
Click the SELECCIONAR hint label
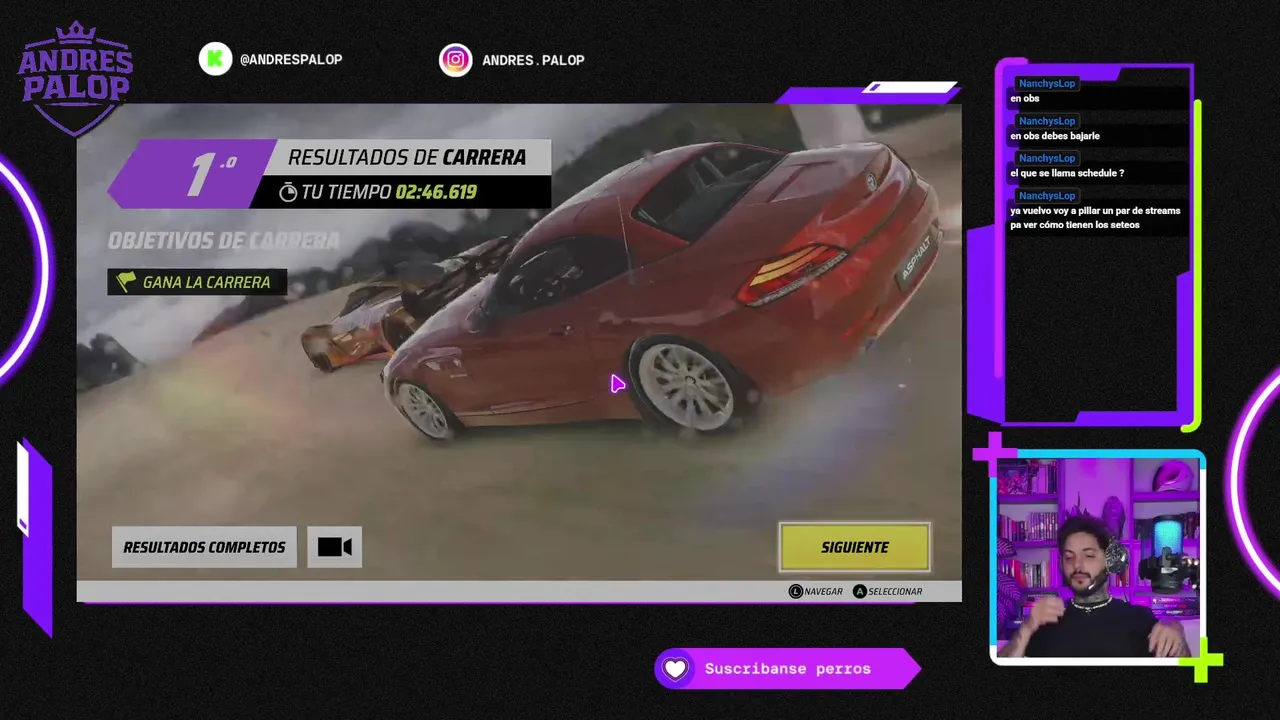point(895,591)
